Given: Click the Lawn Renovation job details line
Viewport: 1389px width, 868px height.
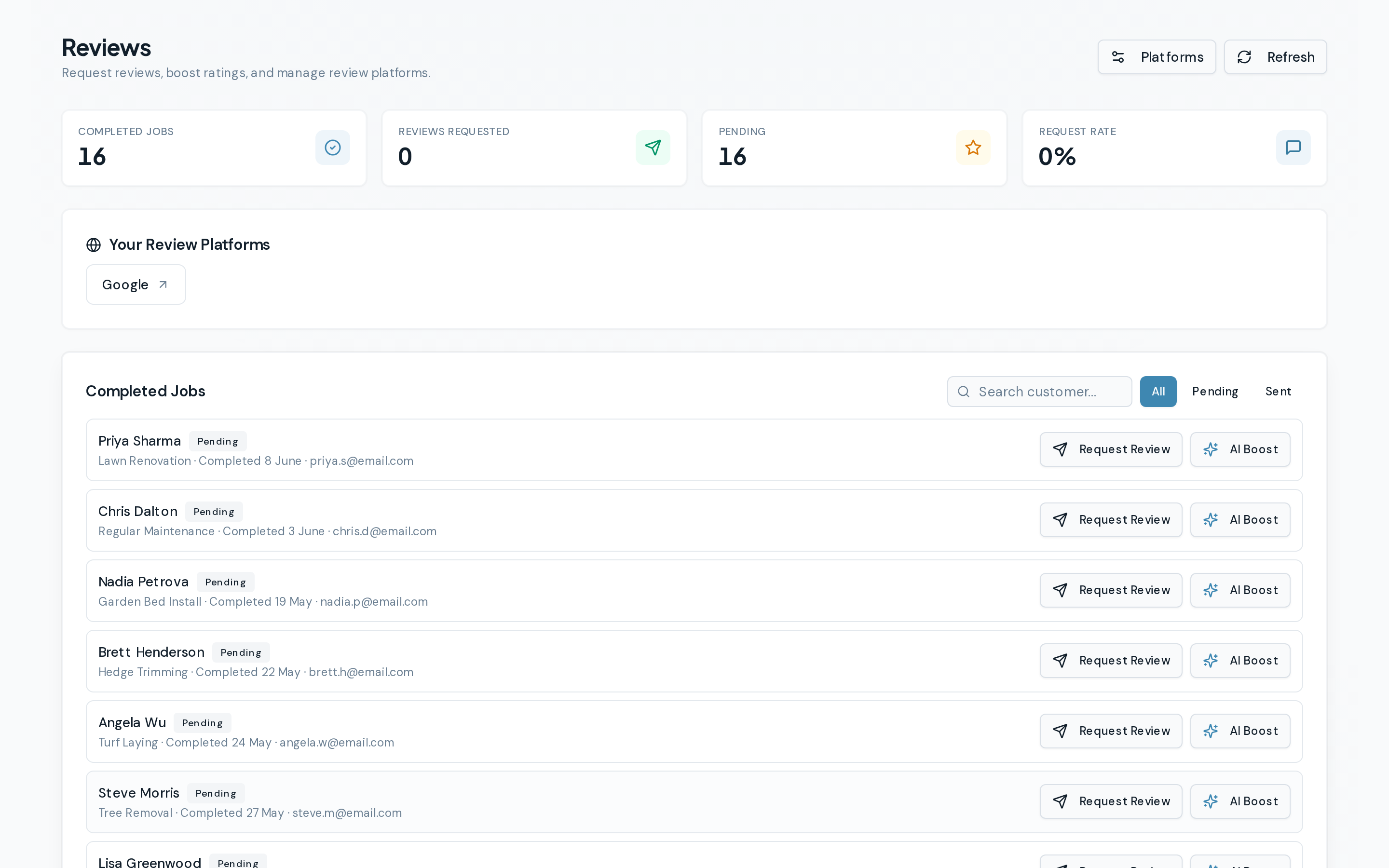Looking at the screenshot, I should 256,461.
